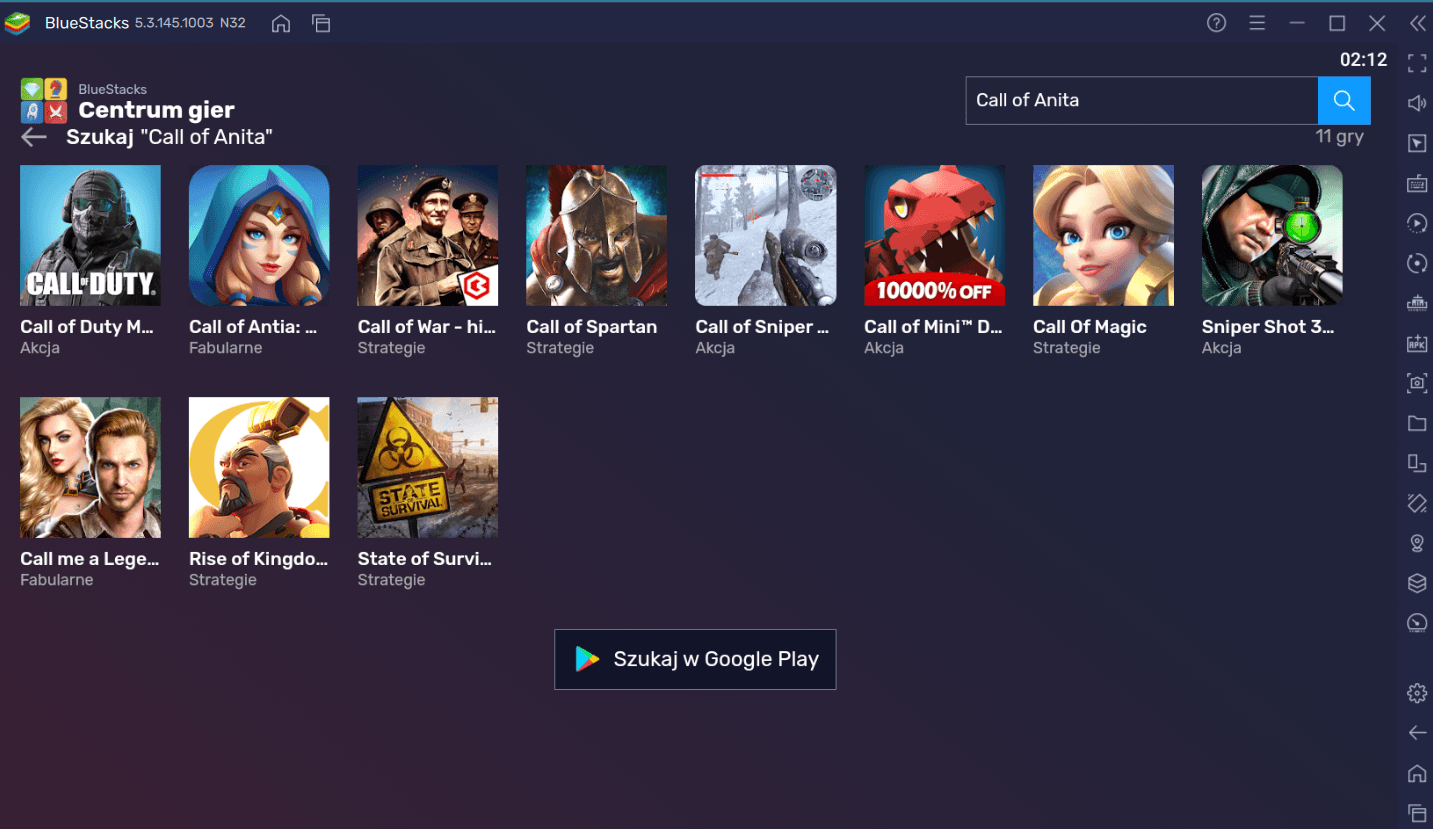Click the Android home icon in sidebar

[x=1417, y=773]
